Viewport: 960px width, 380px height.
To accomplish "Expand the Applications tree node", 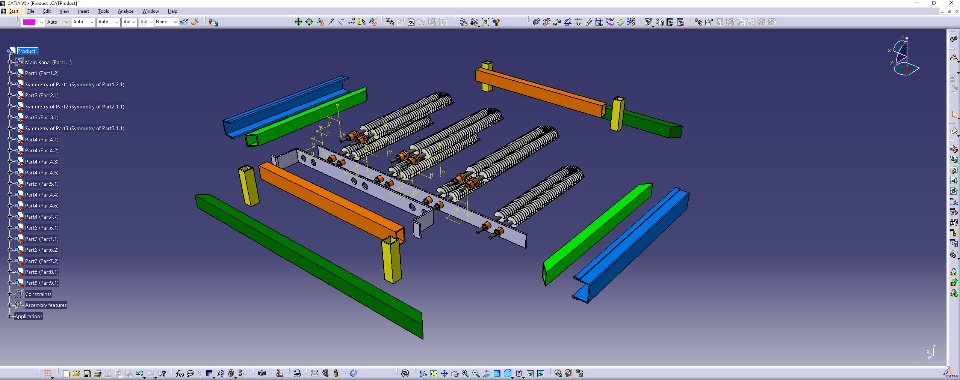I will pyautogui.click(x=10, y=316).
